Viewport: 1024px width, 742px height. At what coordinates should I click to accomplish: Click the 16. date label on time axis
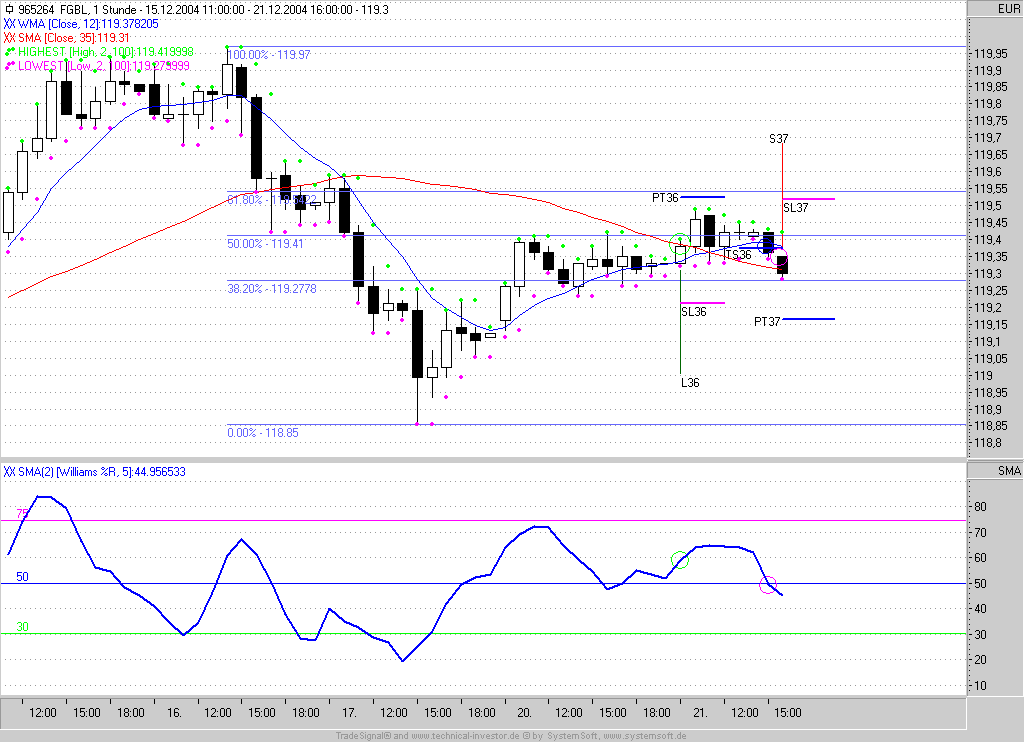tap(174, 713)
